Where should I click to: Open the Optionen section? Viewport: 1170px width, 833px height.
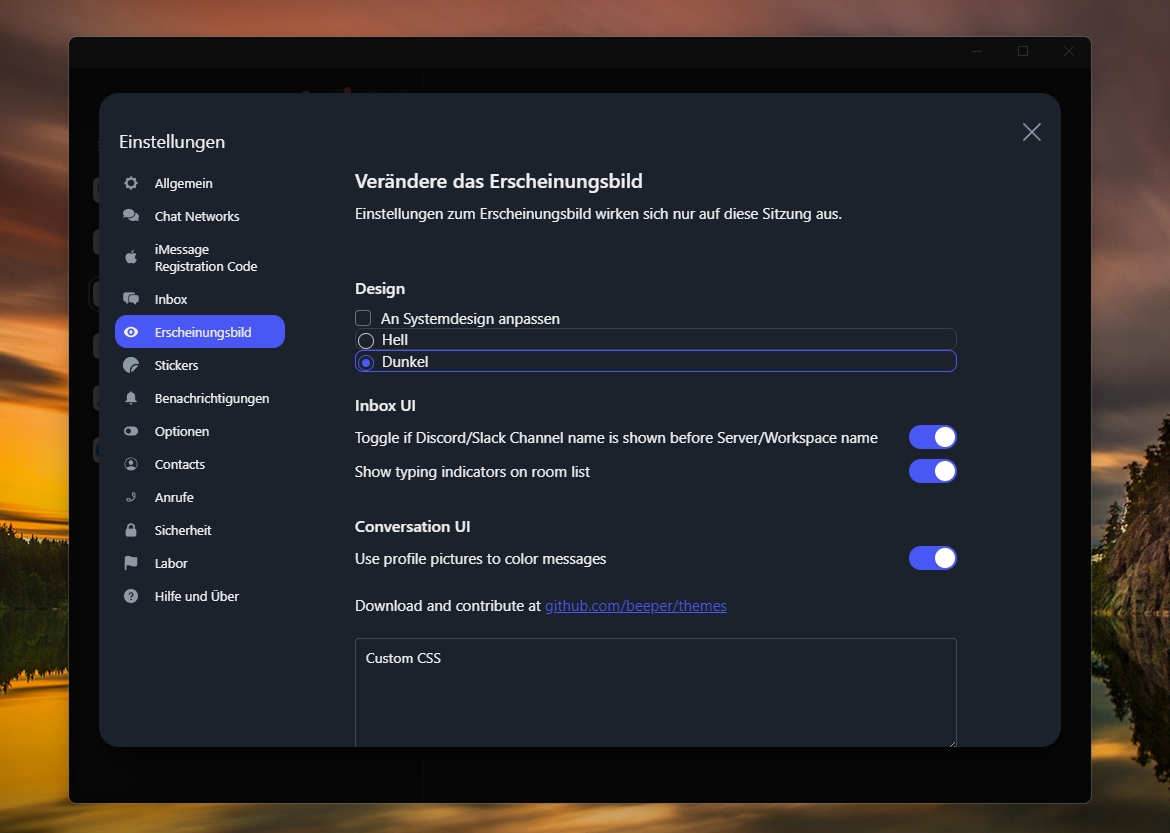coord(200,431)
